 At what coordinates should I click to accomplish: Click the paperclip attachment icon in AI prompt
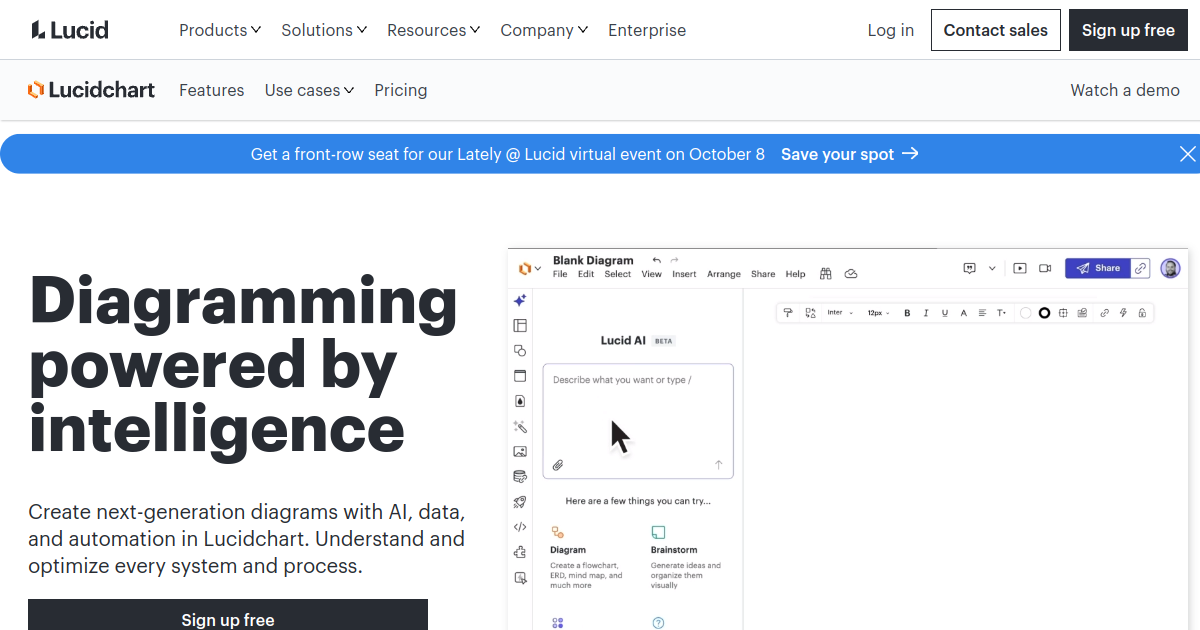[558, 465]
